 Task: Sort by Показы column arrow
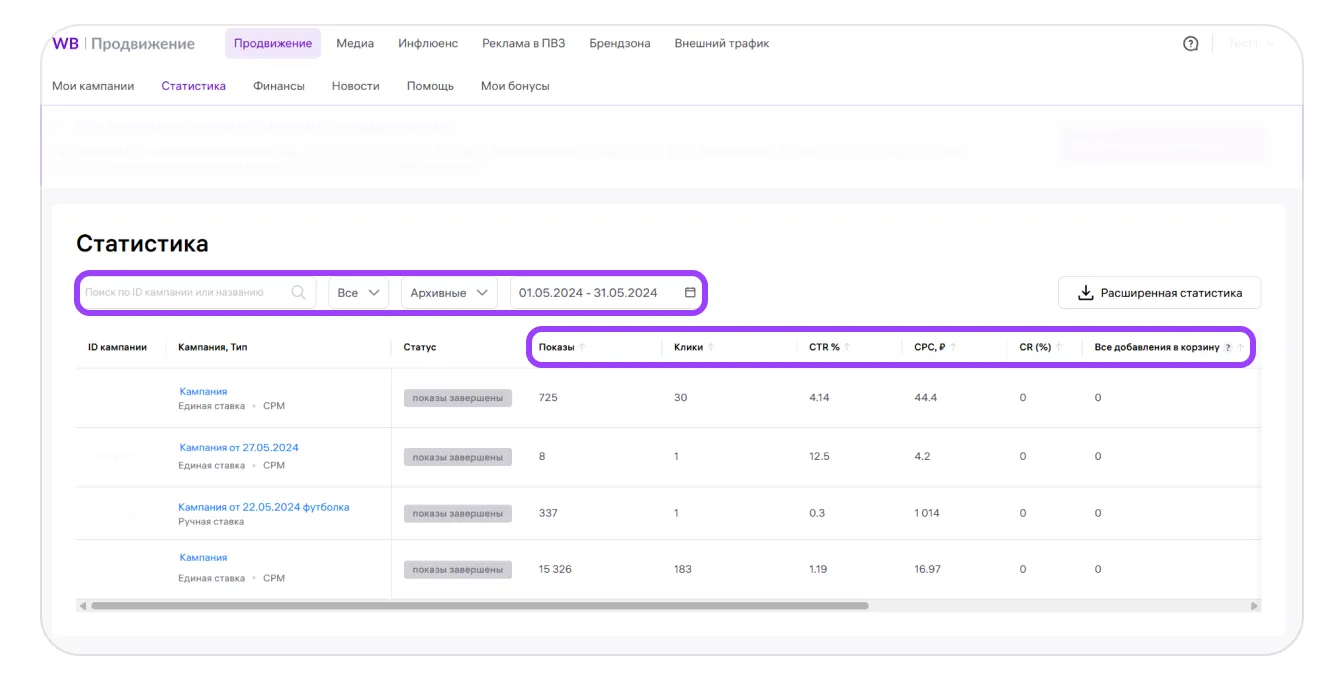point(582,347)
